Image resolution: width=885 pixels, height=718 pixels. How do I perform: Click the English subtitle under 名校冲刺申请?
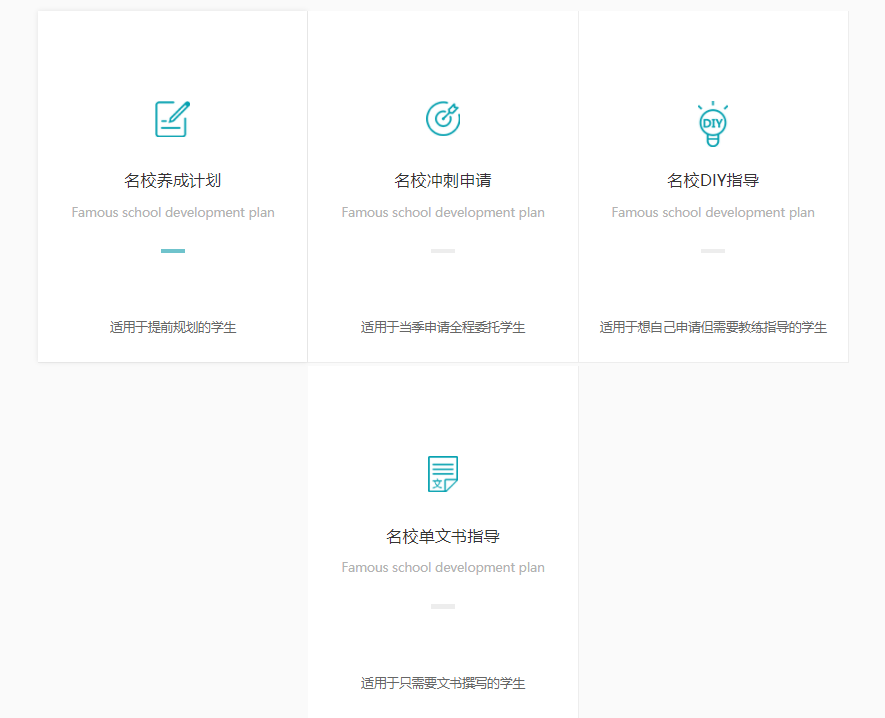[443, 213]
